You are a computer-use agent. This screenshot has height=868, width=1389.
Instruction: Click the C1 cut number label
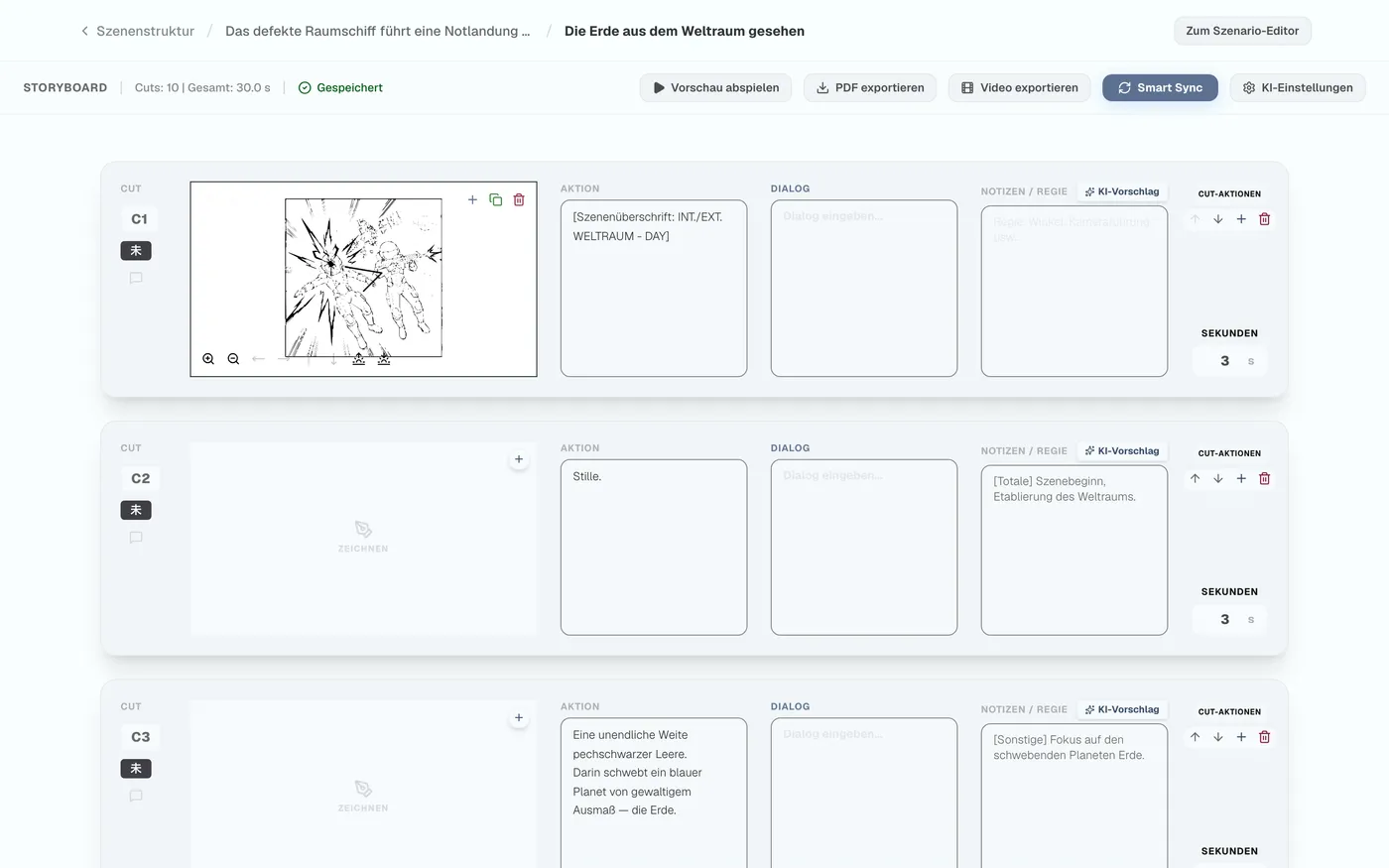point(139,219)
